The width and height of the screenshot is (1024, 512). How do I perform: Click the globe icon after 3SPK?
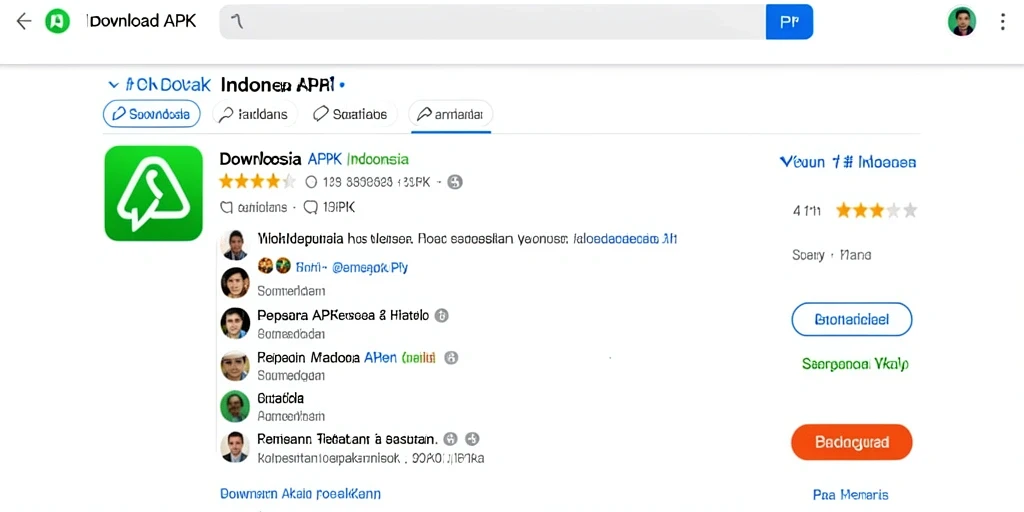pos(455,182)
